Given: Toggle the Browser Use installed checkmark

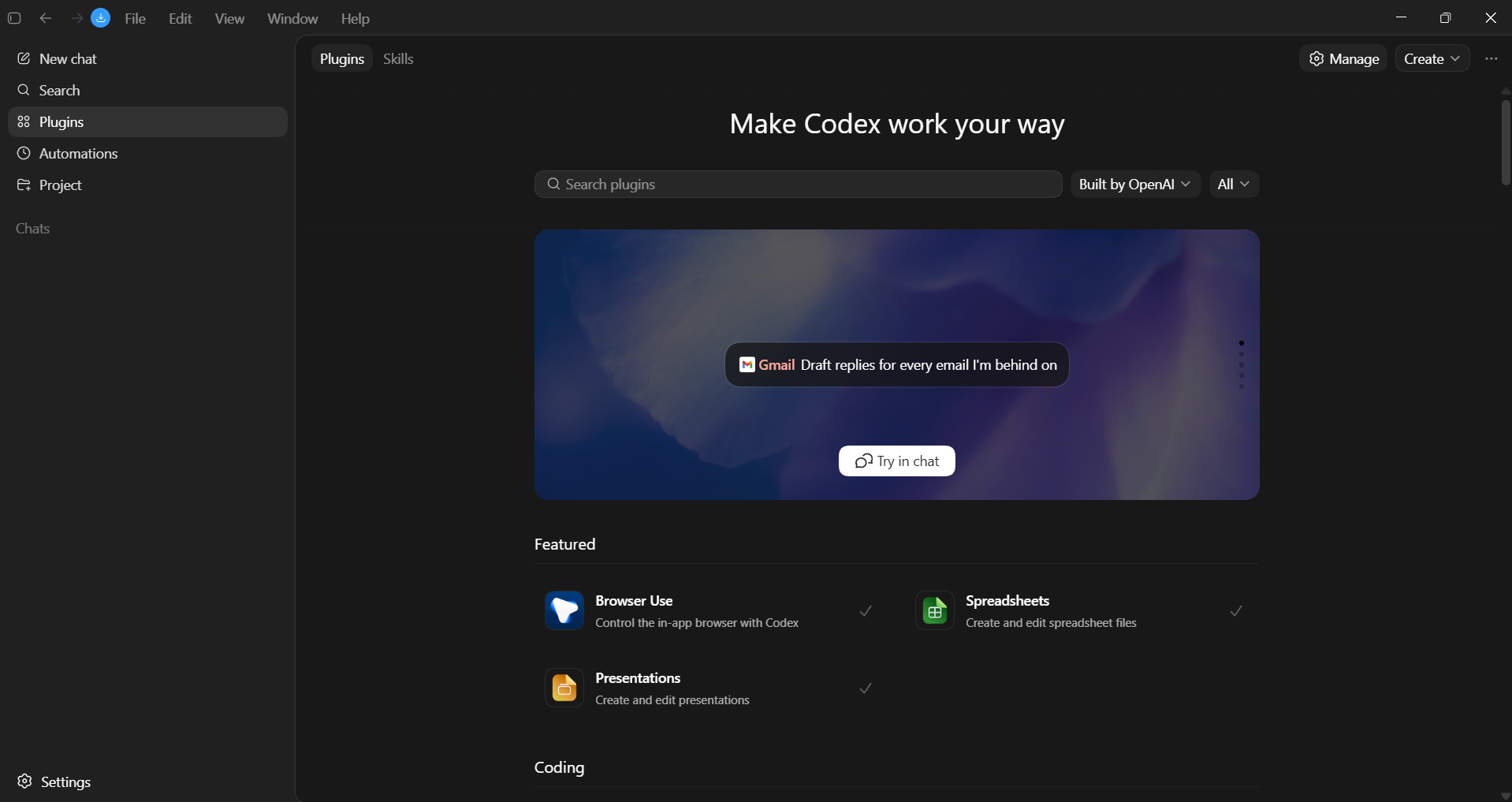Looking at the screenshot, I should pos(866,610).
